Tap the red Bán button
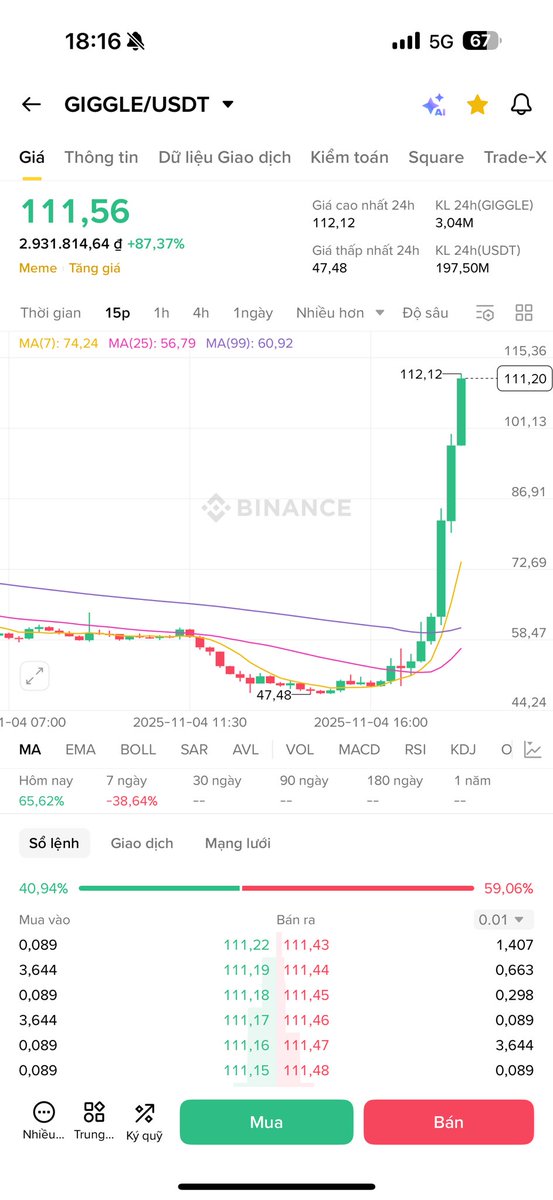The width and height of the screenshot is (553, 1200). (x=449, y=1122)
